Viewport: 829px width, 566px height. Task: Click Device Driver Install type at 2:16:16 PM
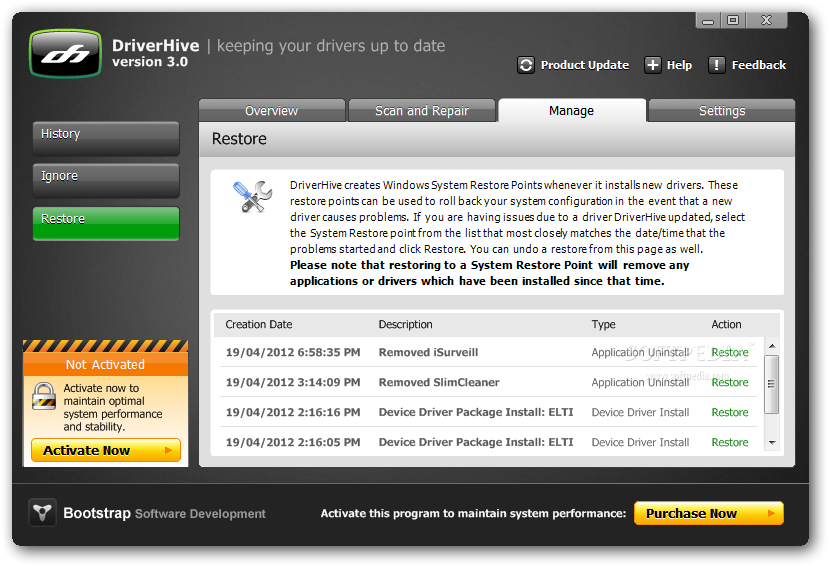click(640, 412)
